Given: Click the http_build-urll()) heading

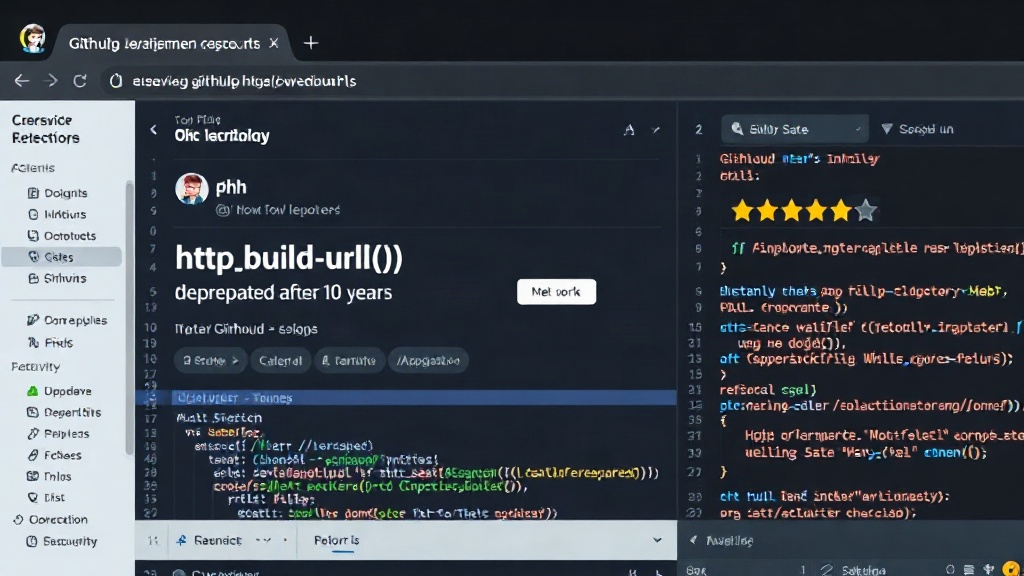Looking at the screenshot, I should [289, 259].
